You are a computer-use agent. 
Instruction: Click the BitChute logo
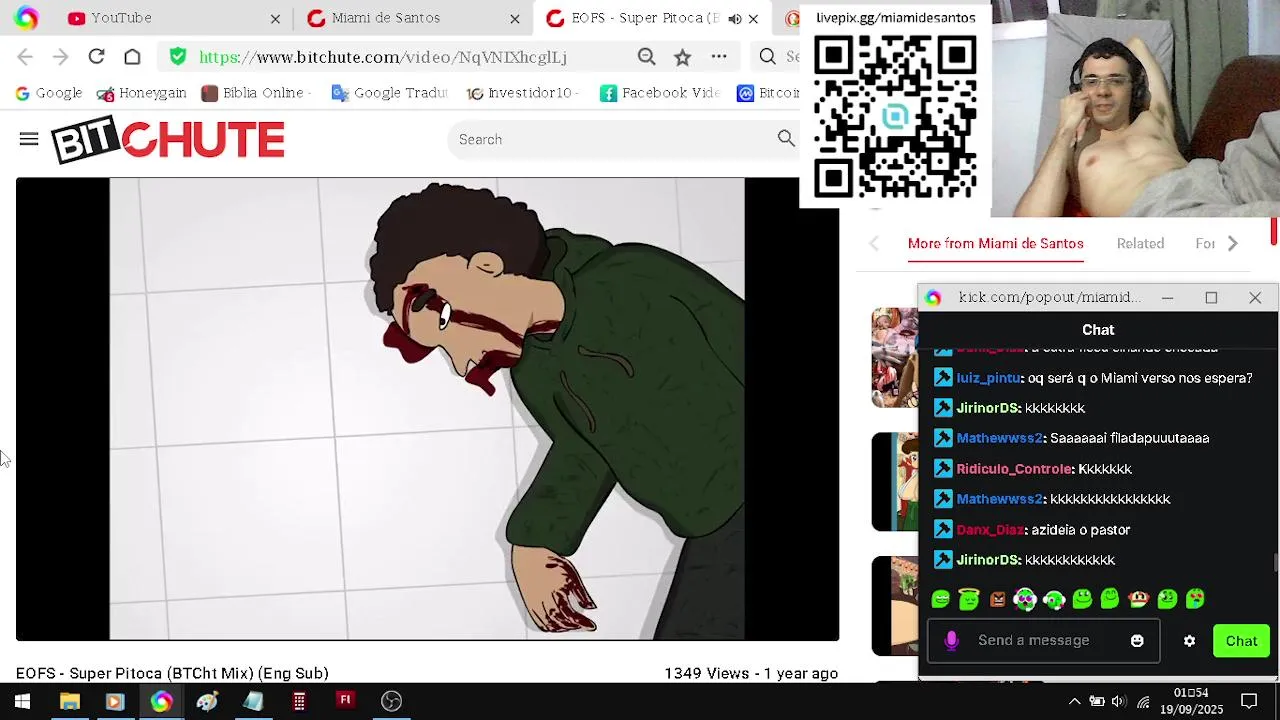[x=168, y=140]
